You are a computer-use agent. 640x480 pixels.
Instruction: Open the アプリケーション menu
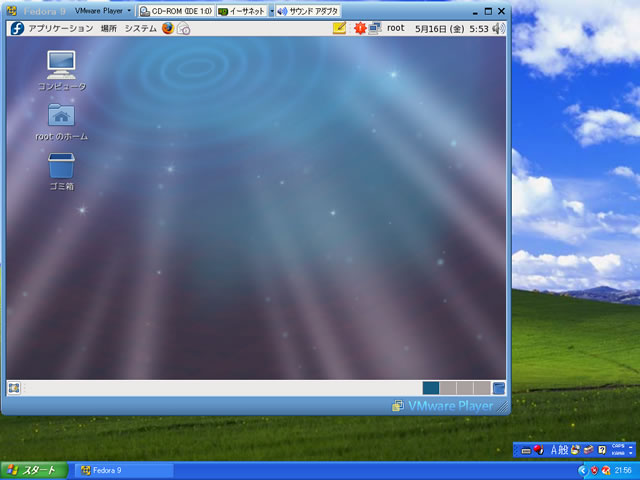pos(60,28)
